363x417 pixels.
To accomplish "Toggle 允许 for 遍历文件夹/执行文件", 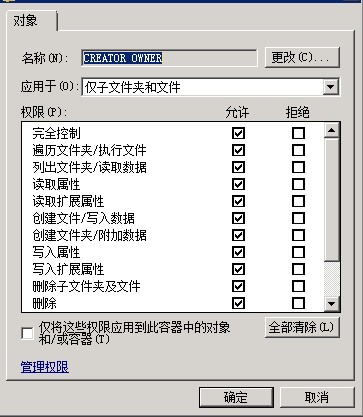I will coord(238,150).
